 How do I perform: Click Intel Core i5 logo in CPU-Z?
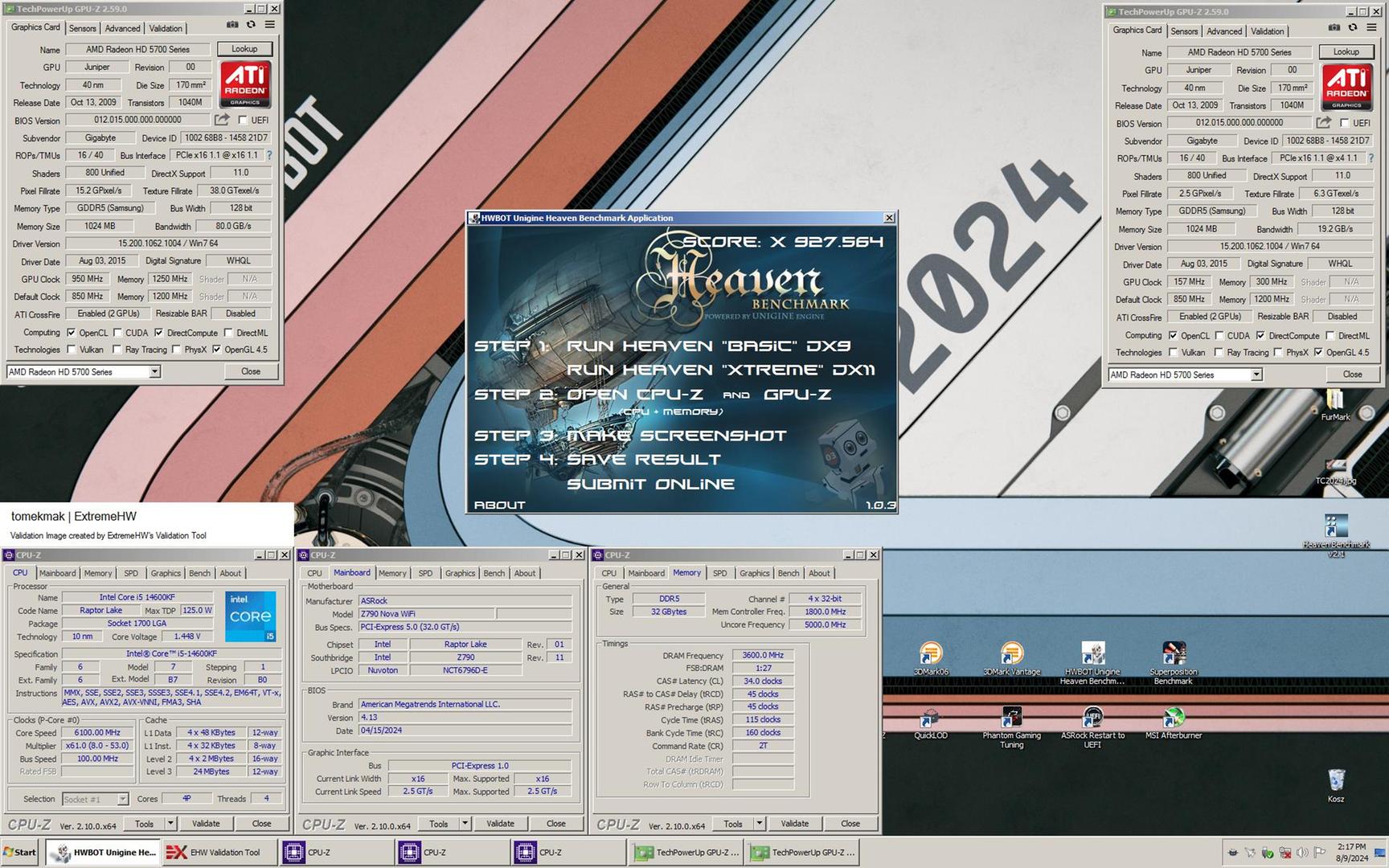click(x=251, y=616)
